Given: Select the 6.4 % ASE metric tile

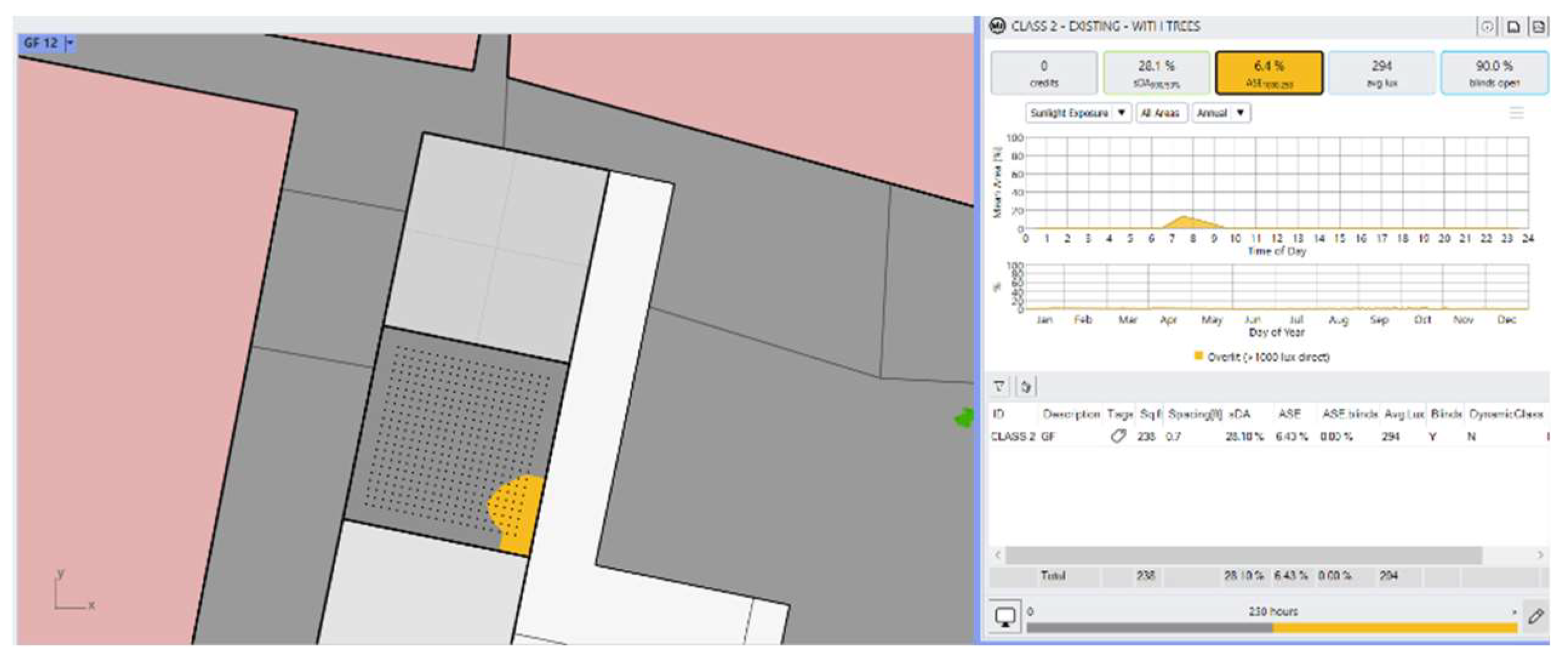Looking at the screenshot, I should tap(1269, 73).
